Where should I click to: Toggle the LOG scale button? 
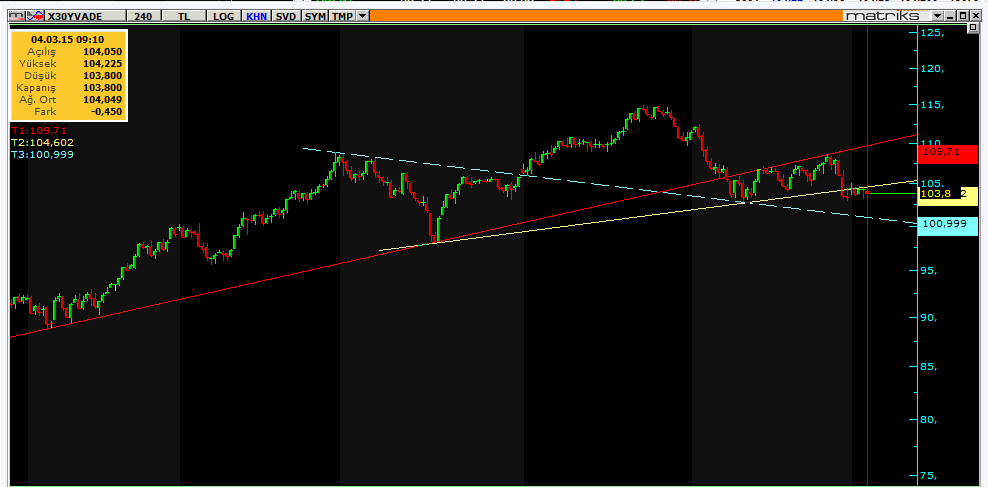tap(224, 16)
